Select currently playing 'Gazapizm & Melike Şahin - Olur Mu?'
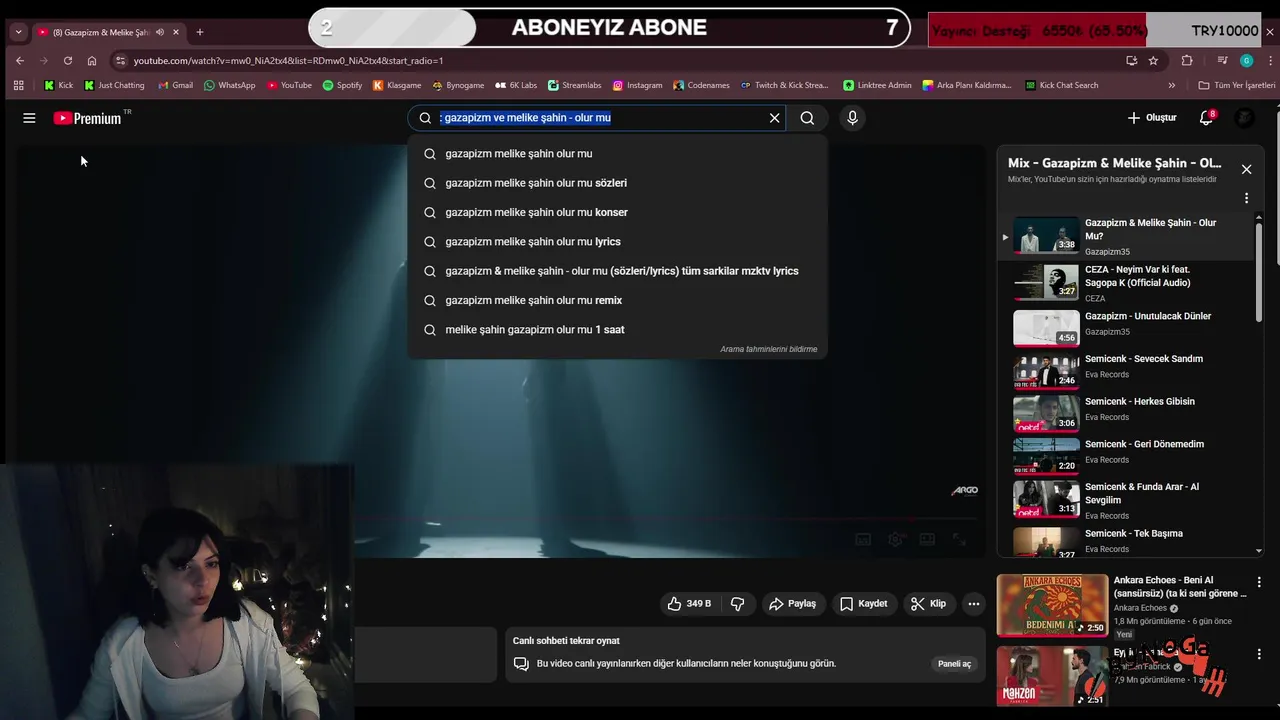 point(1125,237)
